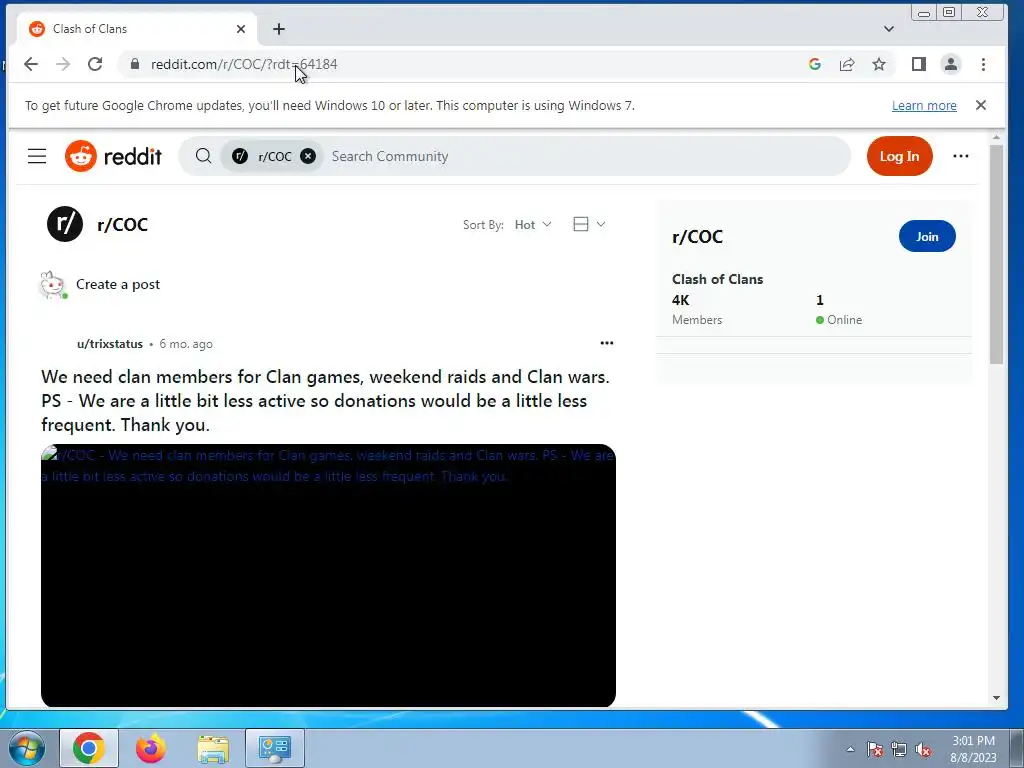This screenshot has width=1024, height=768.
Task: Click the muted volume tray icon
Action: (x=923, y=749)
